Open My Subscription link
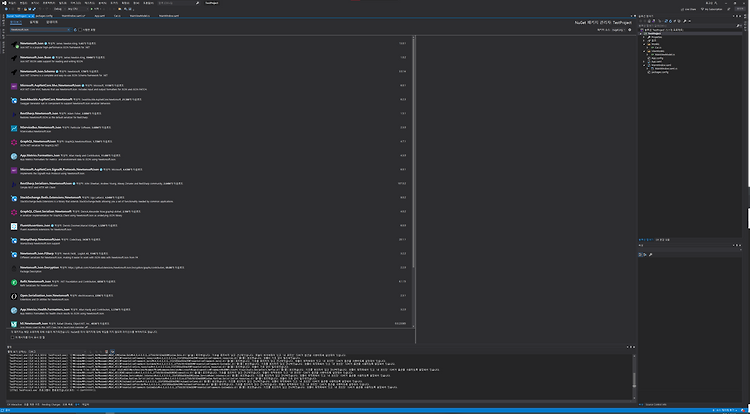The image size is (750, 414). click(x=712, y=9)
